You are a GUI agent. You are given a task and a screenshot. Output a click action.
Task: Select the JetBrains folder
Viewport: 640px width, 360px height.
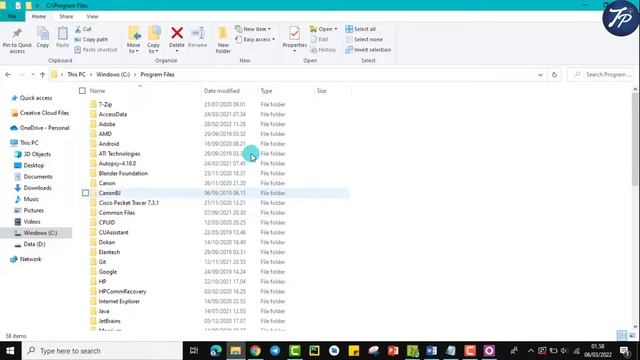click(x=109, y=321)
